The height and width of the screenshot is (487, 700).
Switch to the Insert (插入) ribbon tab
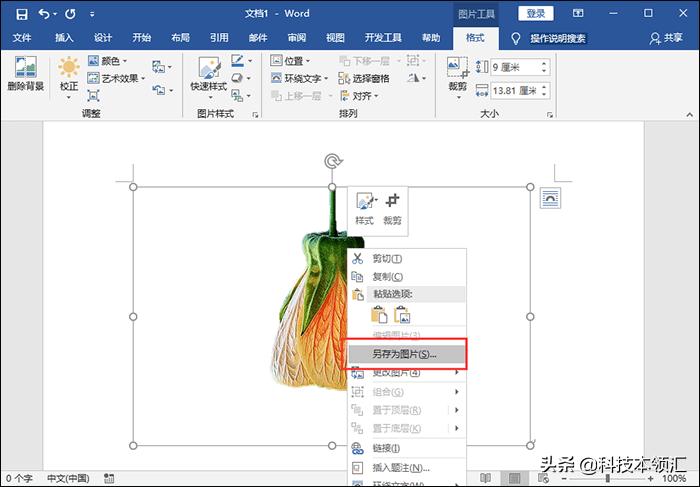(x=64, y=38)
